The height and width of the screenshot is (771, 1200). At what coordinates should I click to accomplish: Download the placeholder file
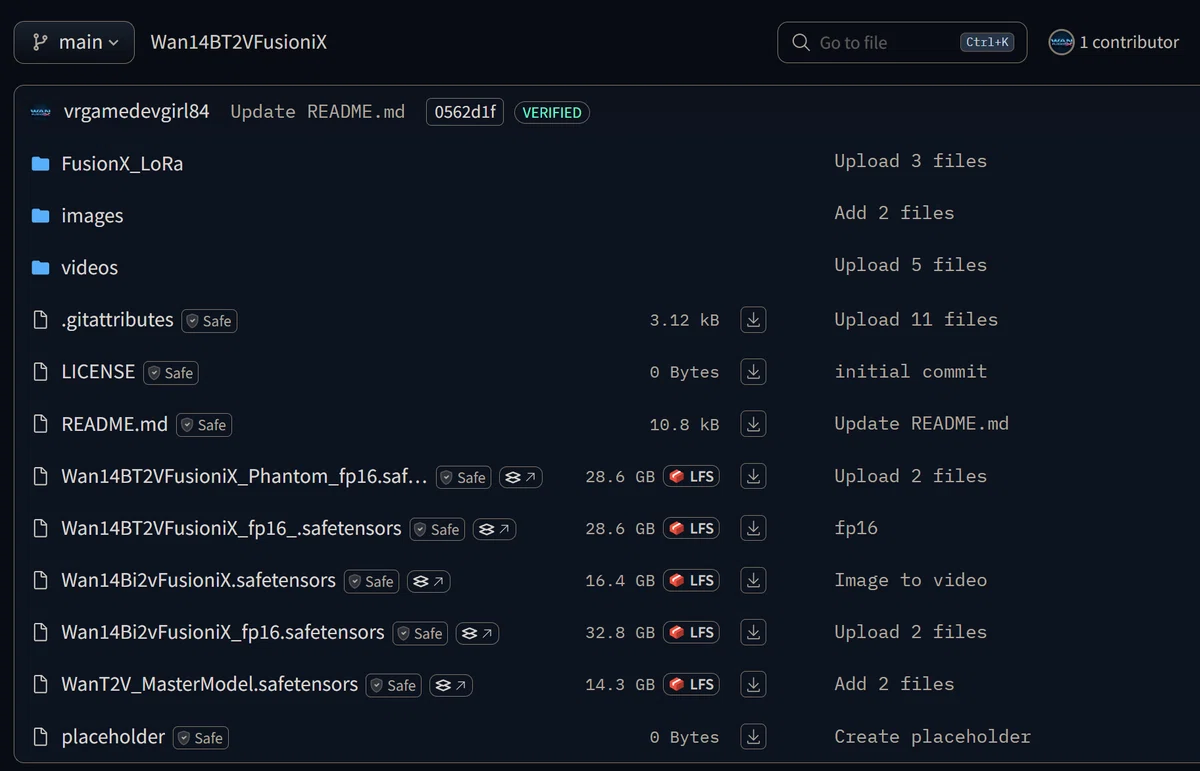coord(753,737)
